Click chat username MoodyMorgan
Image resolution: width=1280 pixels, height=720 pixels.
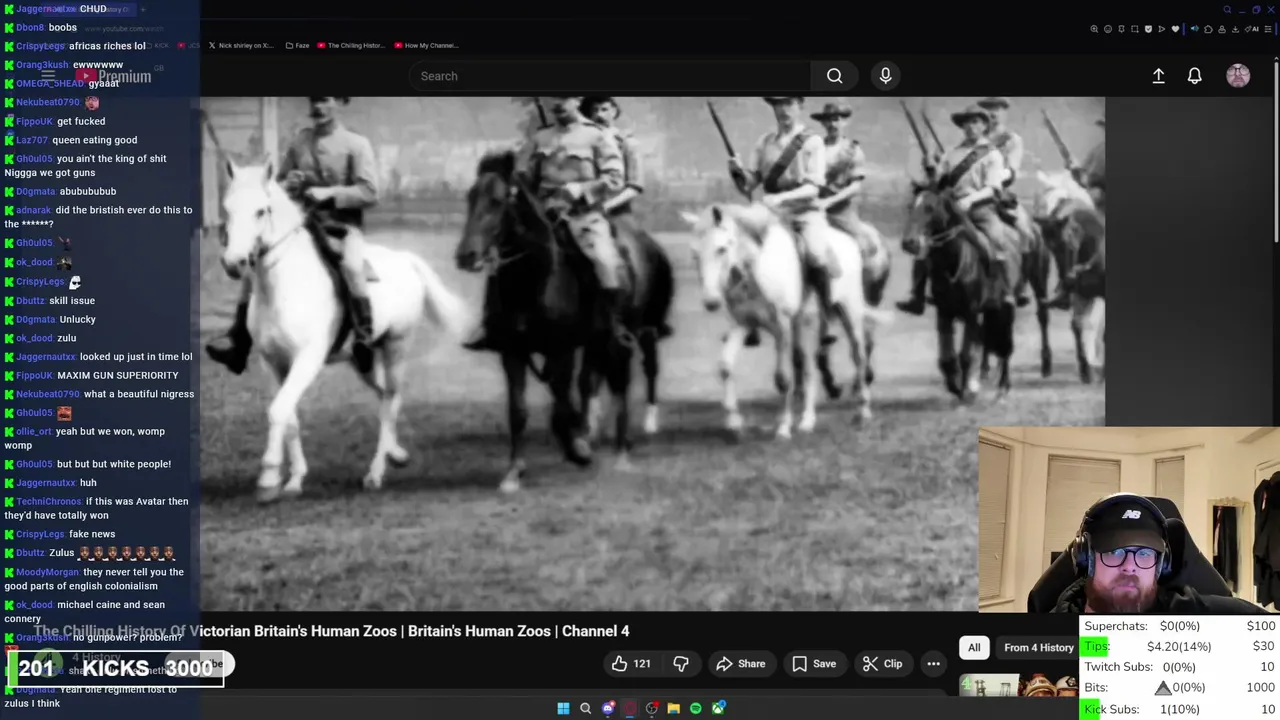coord(47,572)
